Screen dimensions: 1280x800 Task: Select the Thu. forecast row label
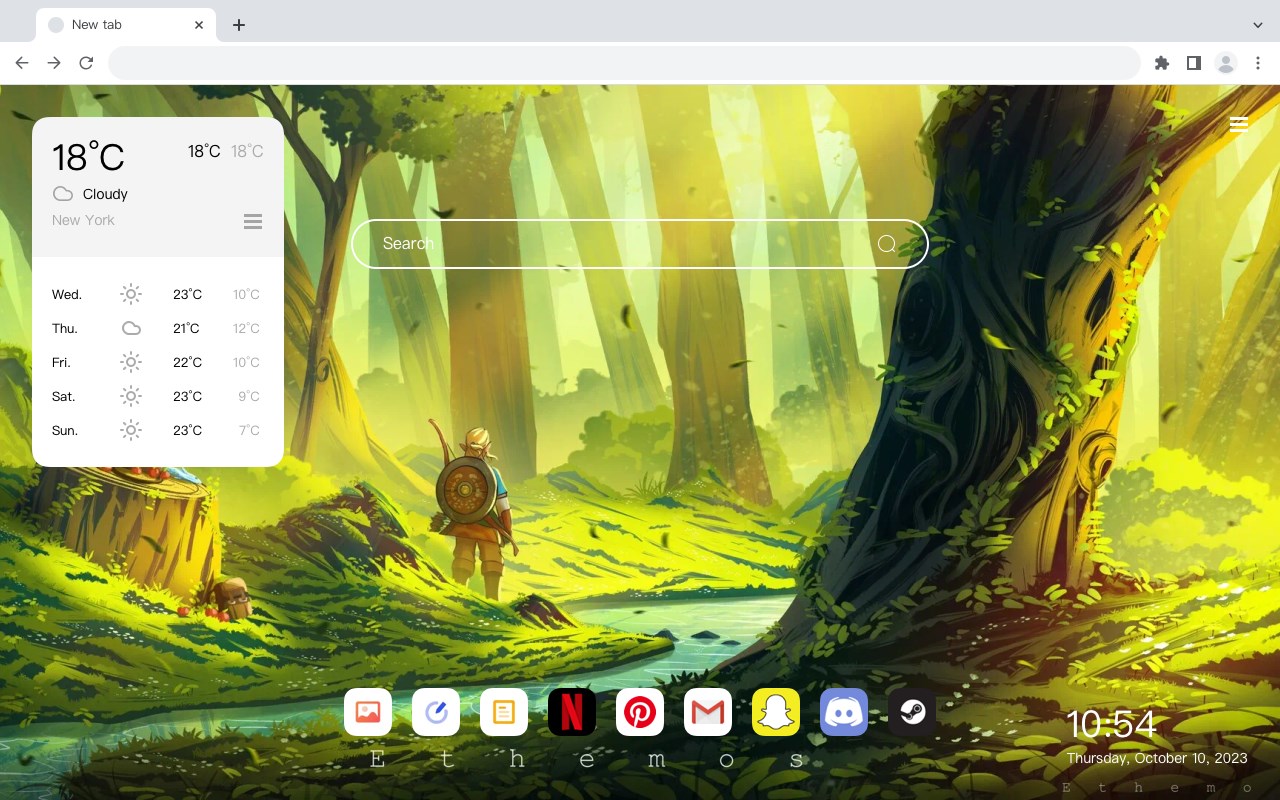(x=65, y=328)
